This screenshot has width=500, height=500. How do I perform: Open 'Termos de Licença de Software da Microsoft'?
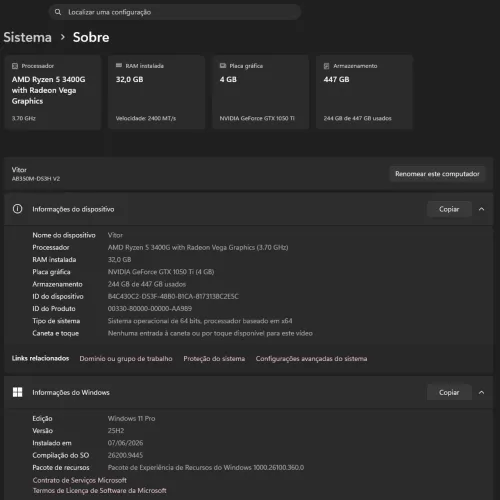(x=99, y=491)
